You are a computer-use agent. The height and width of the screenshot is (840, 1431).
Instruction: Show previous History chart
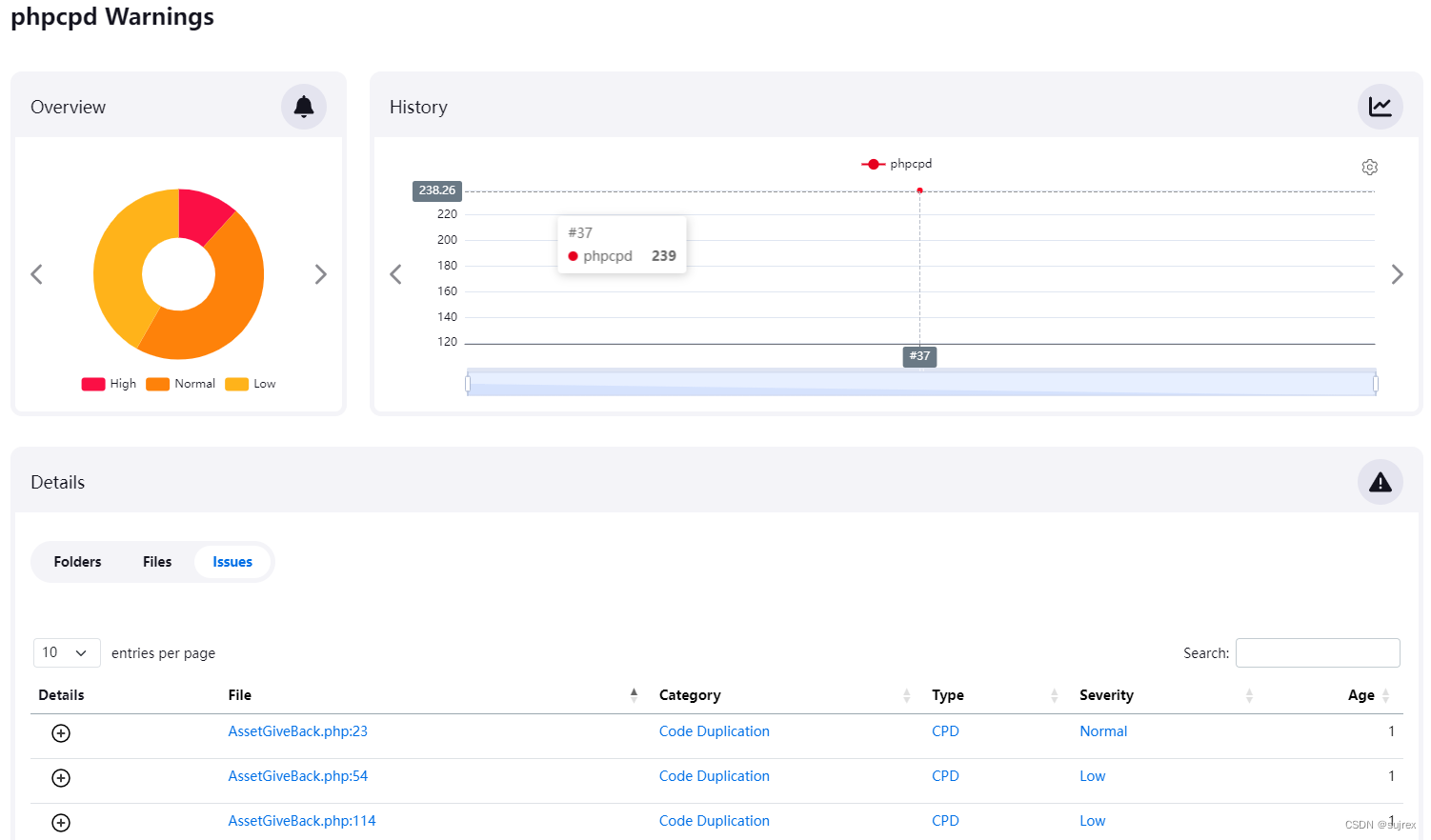395,274
